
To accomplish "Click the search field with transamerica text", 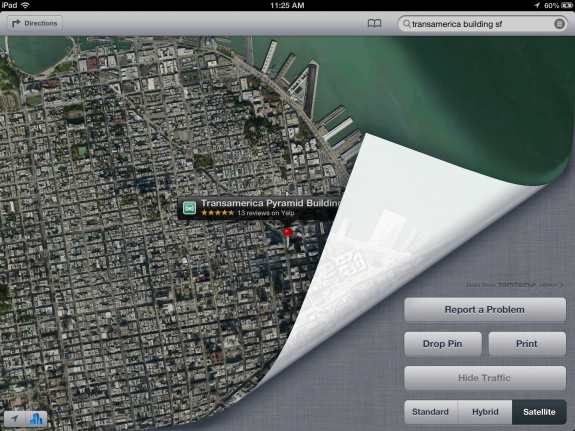I will pyautogui.click(x=482, y=24).
